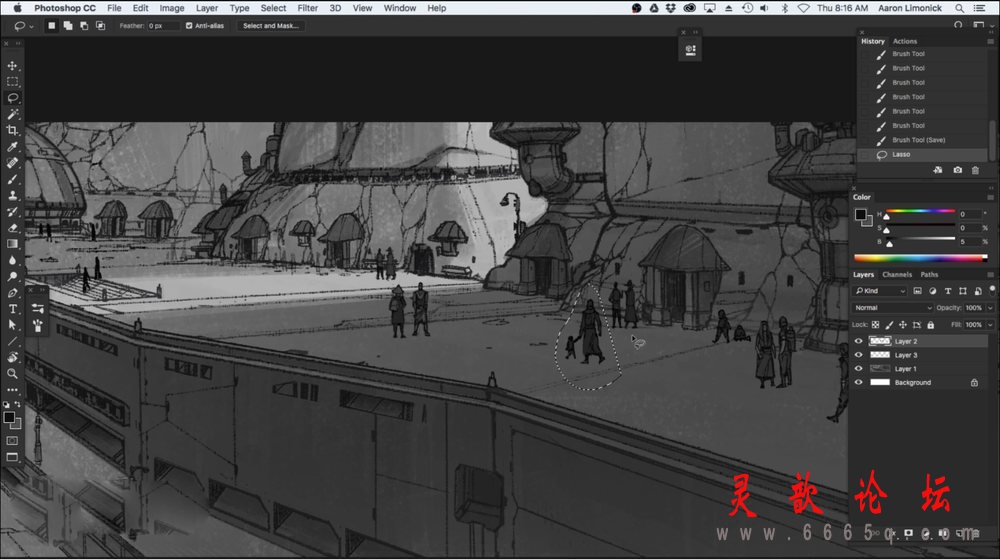1000x559 pixels.
Task: Switch to the Channels tab
Action: pos(897,275)
